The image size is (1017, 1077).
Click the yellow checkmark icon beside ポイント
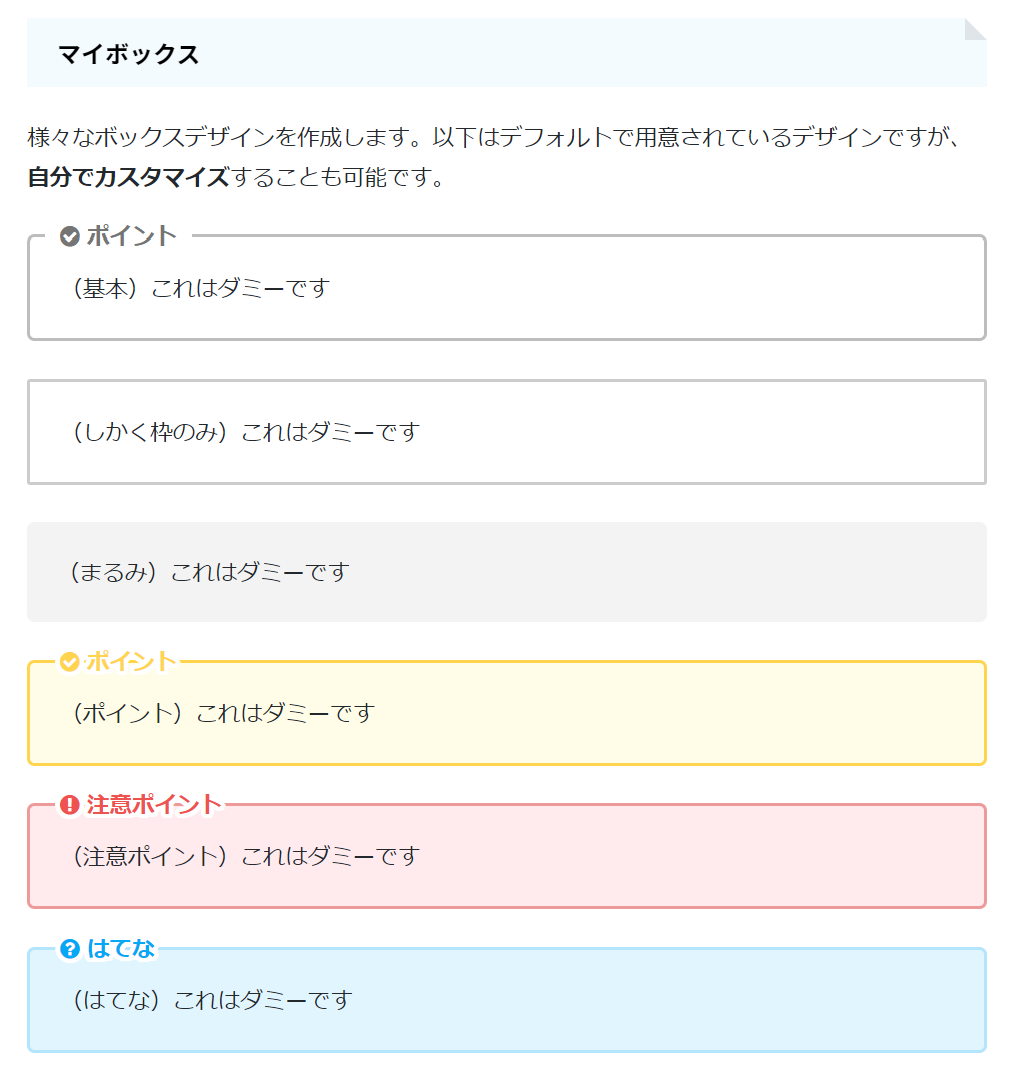coord(69,662)
